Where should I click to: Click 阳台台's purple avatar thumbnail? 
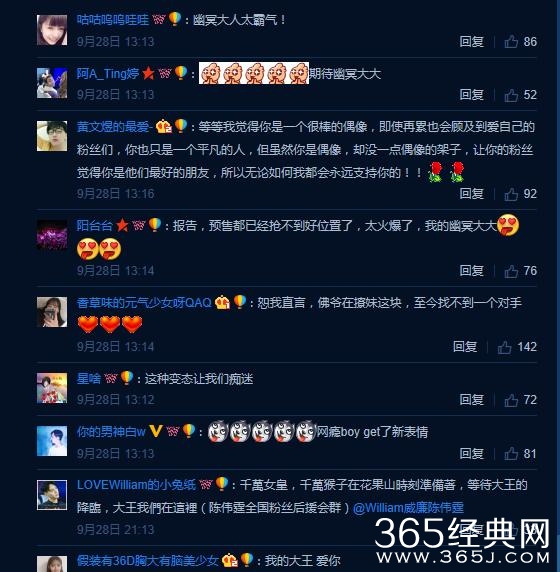coord(52,235)
